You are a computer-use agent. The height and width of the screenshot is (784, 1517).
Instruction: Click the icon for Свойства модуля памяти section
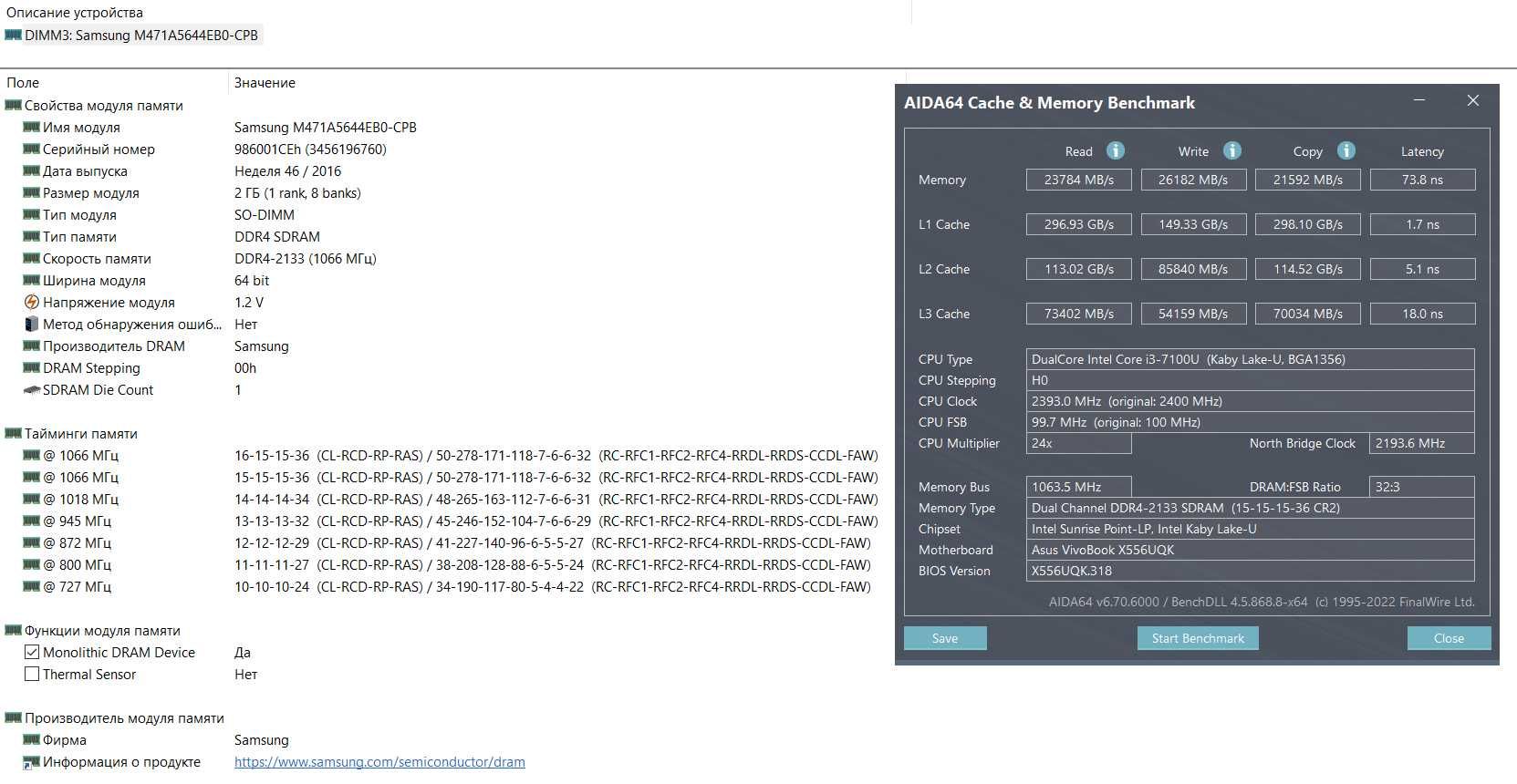click(x=13, y=106)
